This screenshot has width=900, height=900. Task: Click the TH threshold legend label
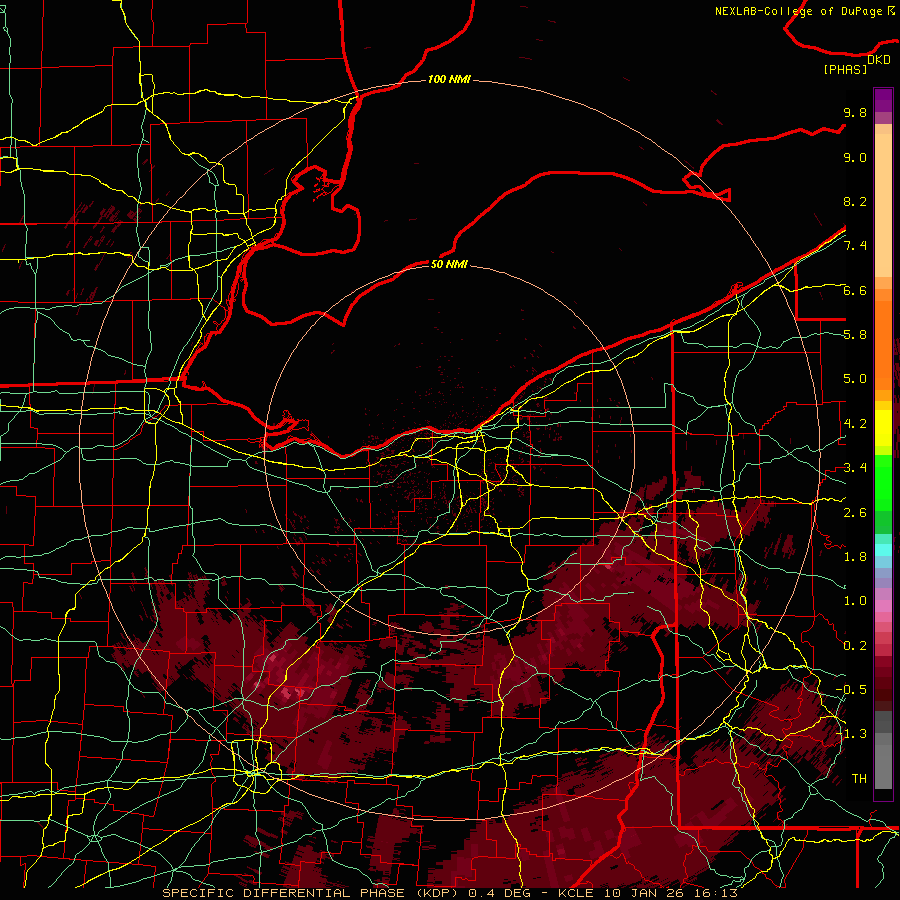[x=859, y=779]
